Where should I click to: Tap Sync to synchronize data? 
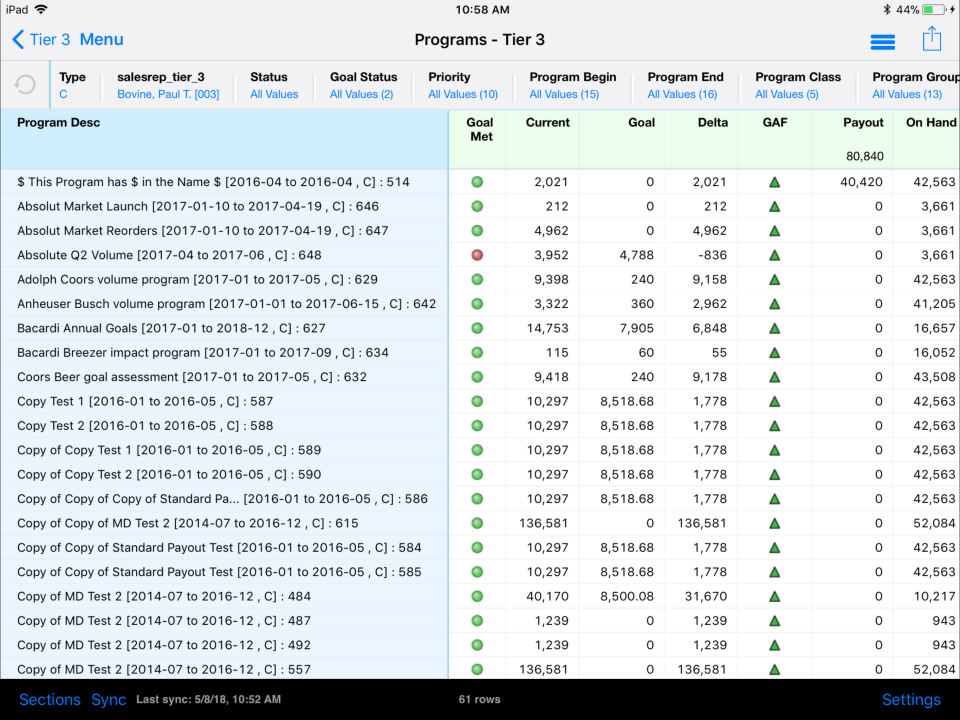(x=108, y=699)
